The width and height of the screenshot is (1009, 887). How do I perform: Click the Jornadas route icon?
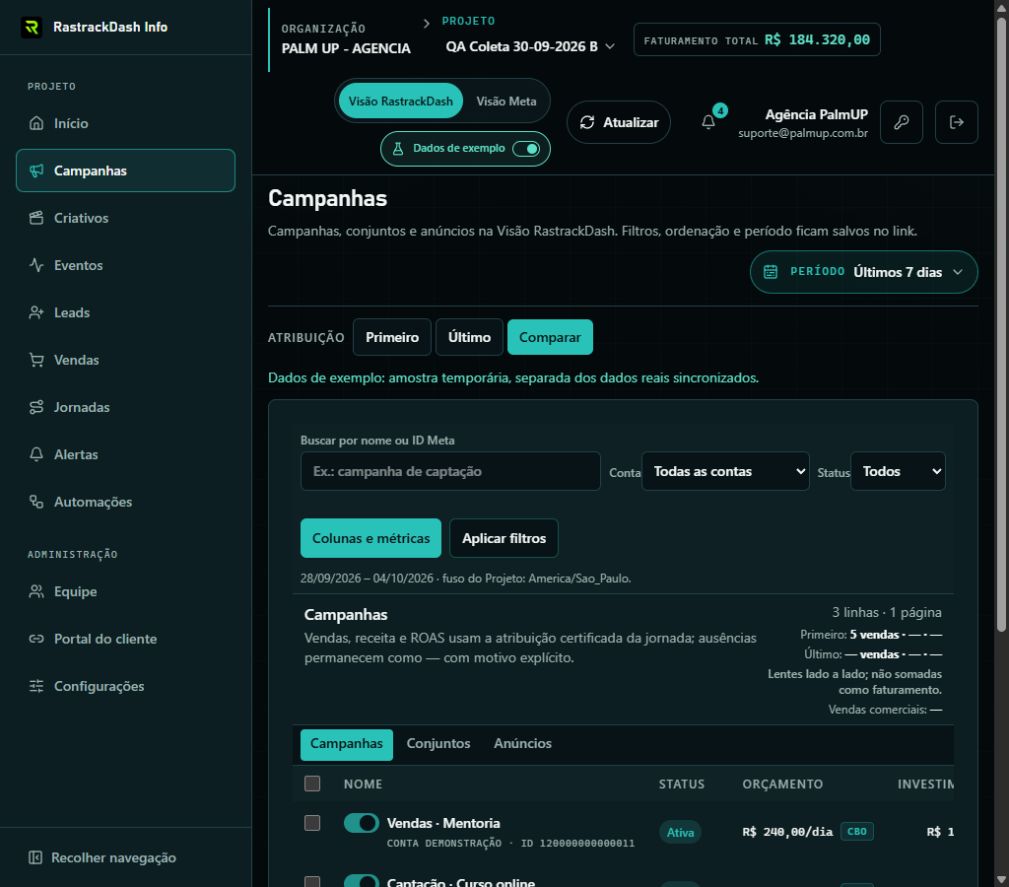tap(37, 407)
